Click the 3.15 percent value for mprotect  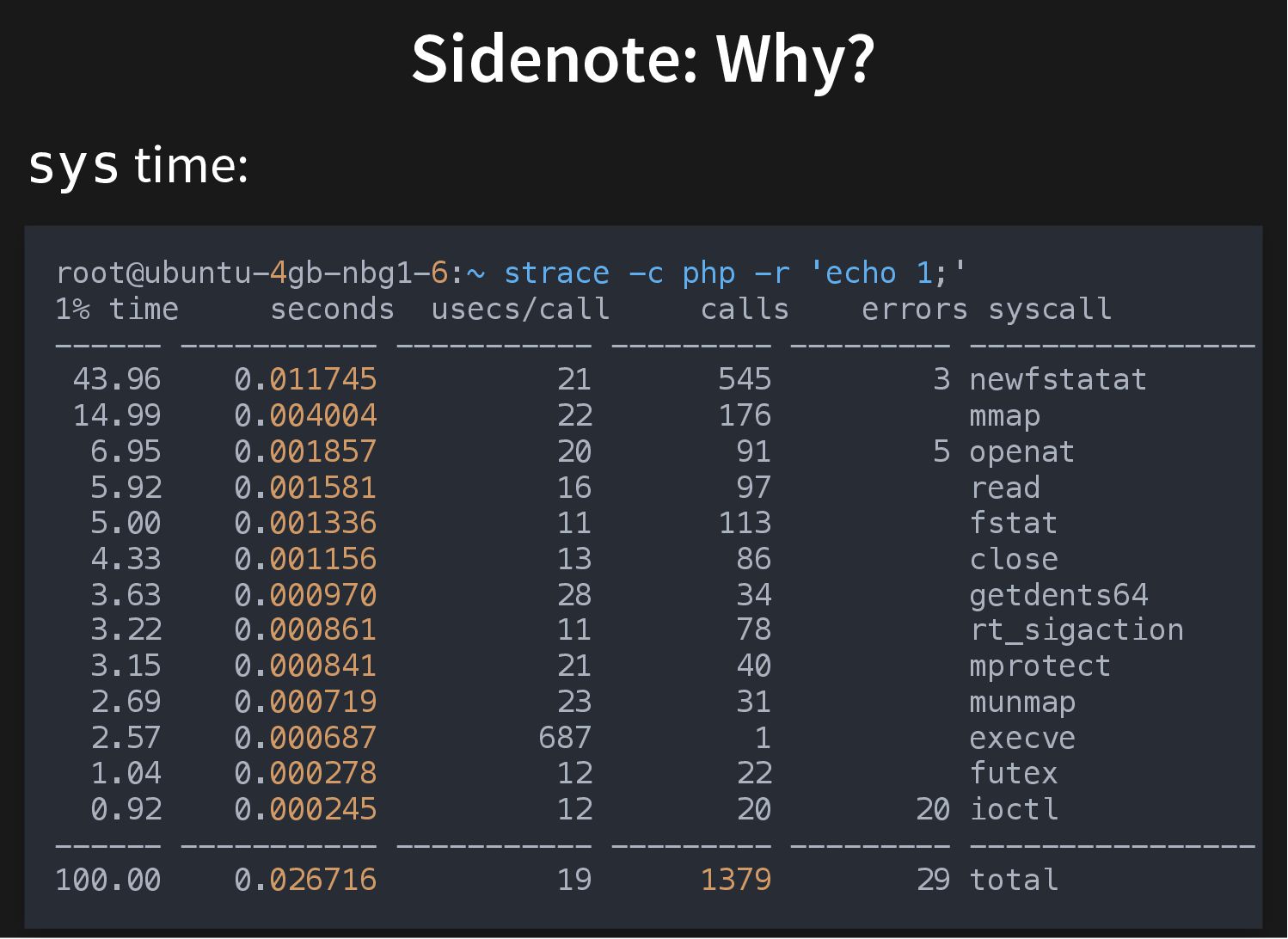pyautogui.click(x=126, y=667)
